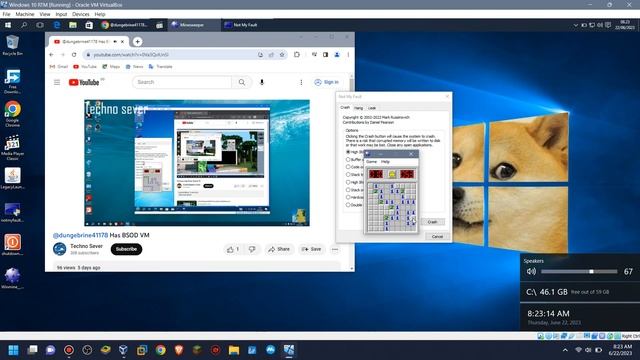
Task: Open YouTube settings three-dot menu
Action: point(301,82)
